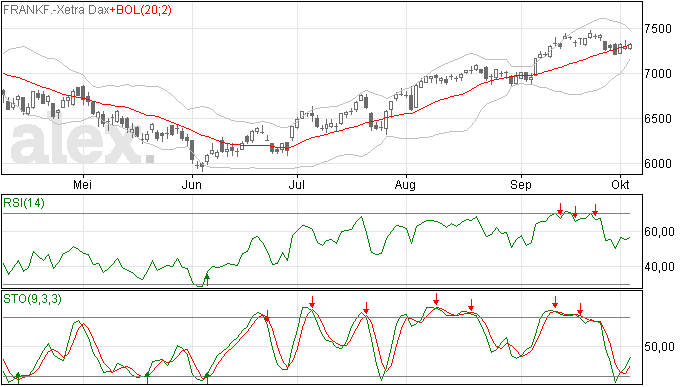Click the 7000 price axis label
690x387 pixels.
[658, 74]
